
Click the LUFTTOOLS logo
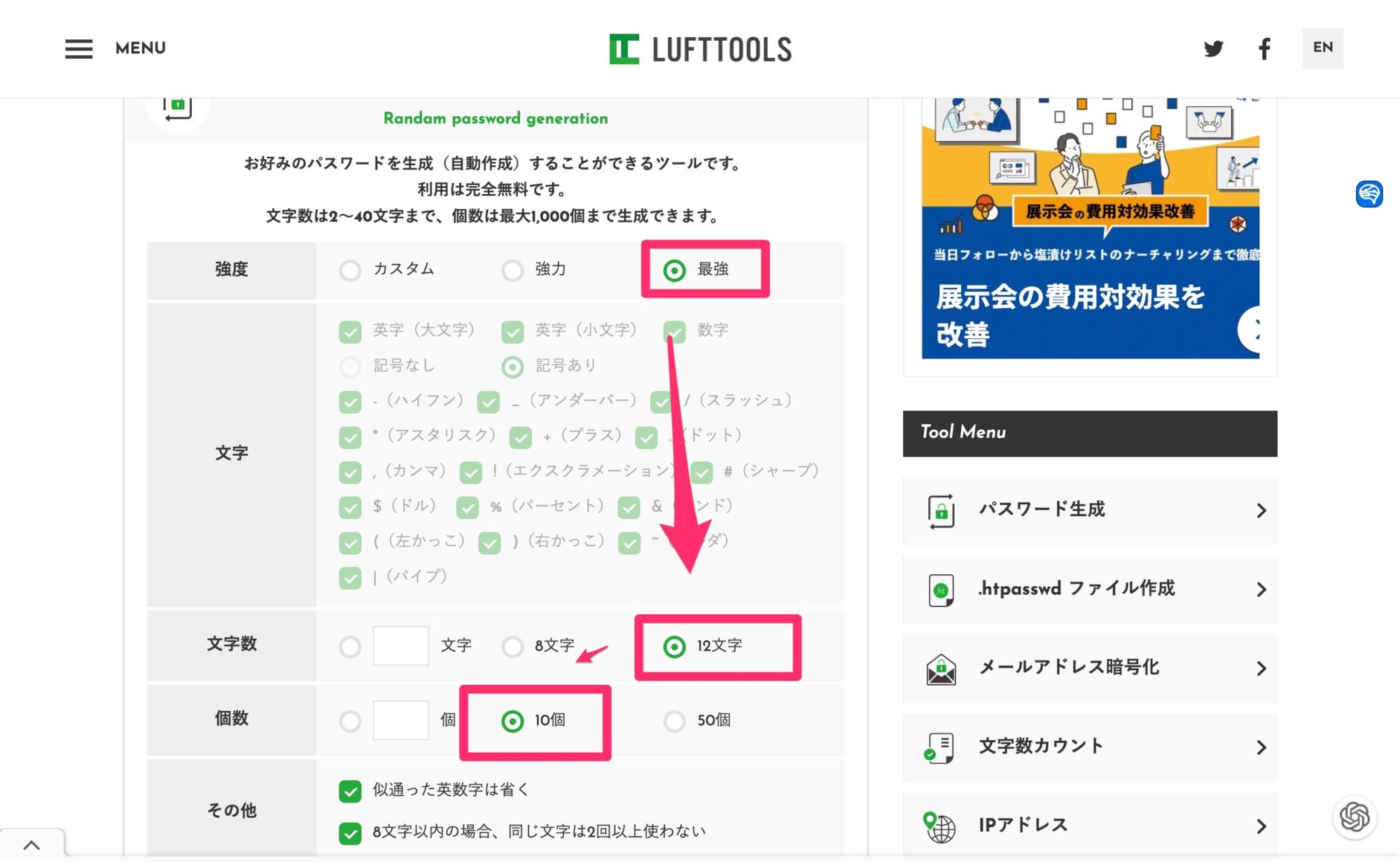[699, 48]
